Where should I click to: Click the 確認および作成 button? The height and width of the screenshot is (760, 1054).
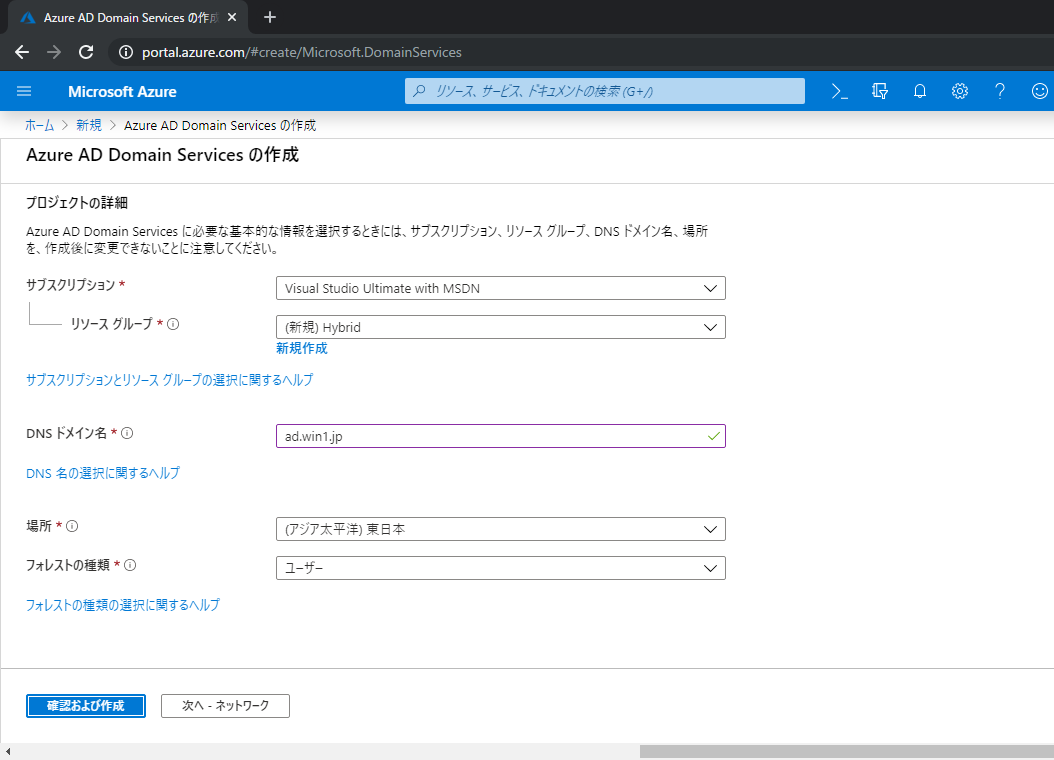pyautogui.click(x=86, y=706)
